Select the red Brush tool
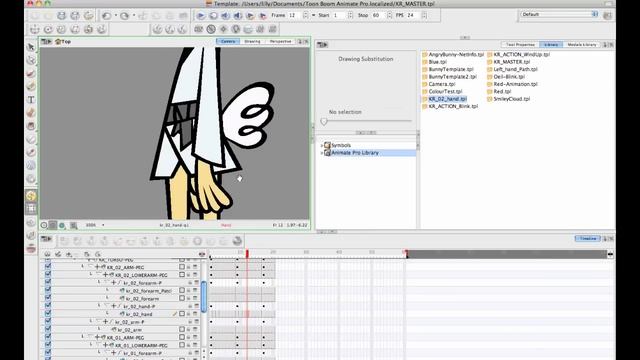Viewport: 640px width, 360px height. pyautogui.click(x=31, y=73)
